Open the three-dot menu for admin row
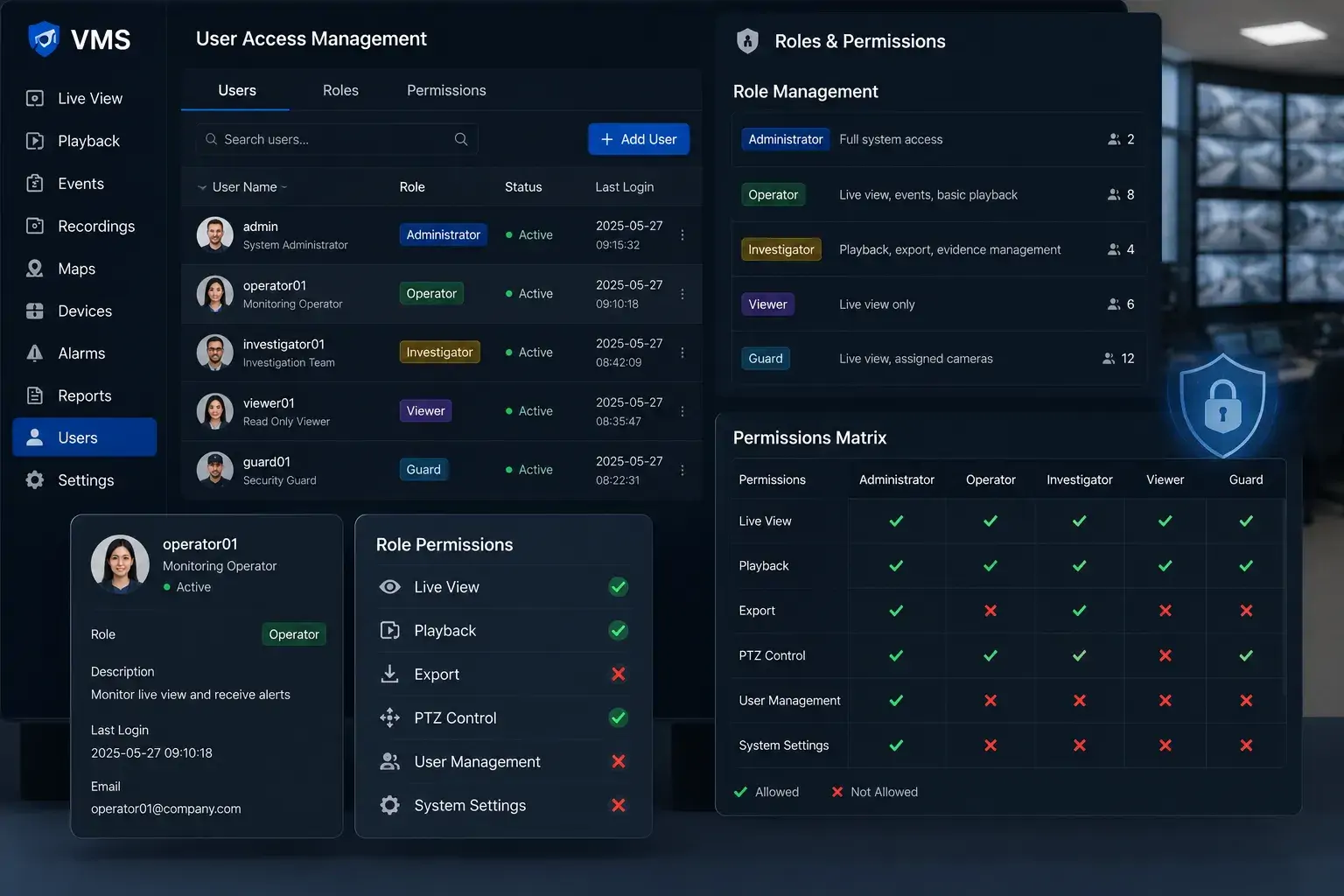This screenshot has width=1344, height=896. coord(682,234)
